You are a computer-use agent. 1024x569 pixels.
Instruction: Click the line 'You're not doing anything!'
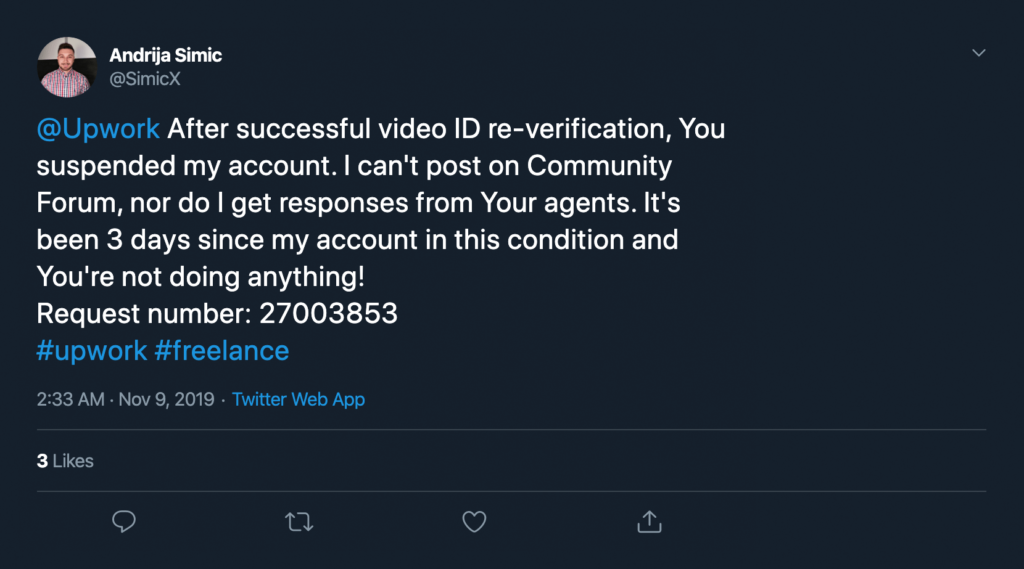(x=200, y=276)
